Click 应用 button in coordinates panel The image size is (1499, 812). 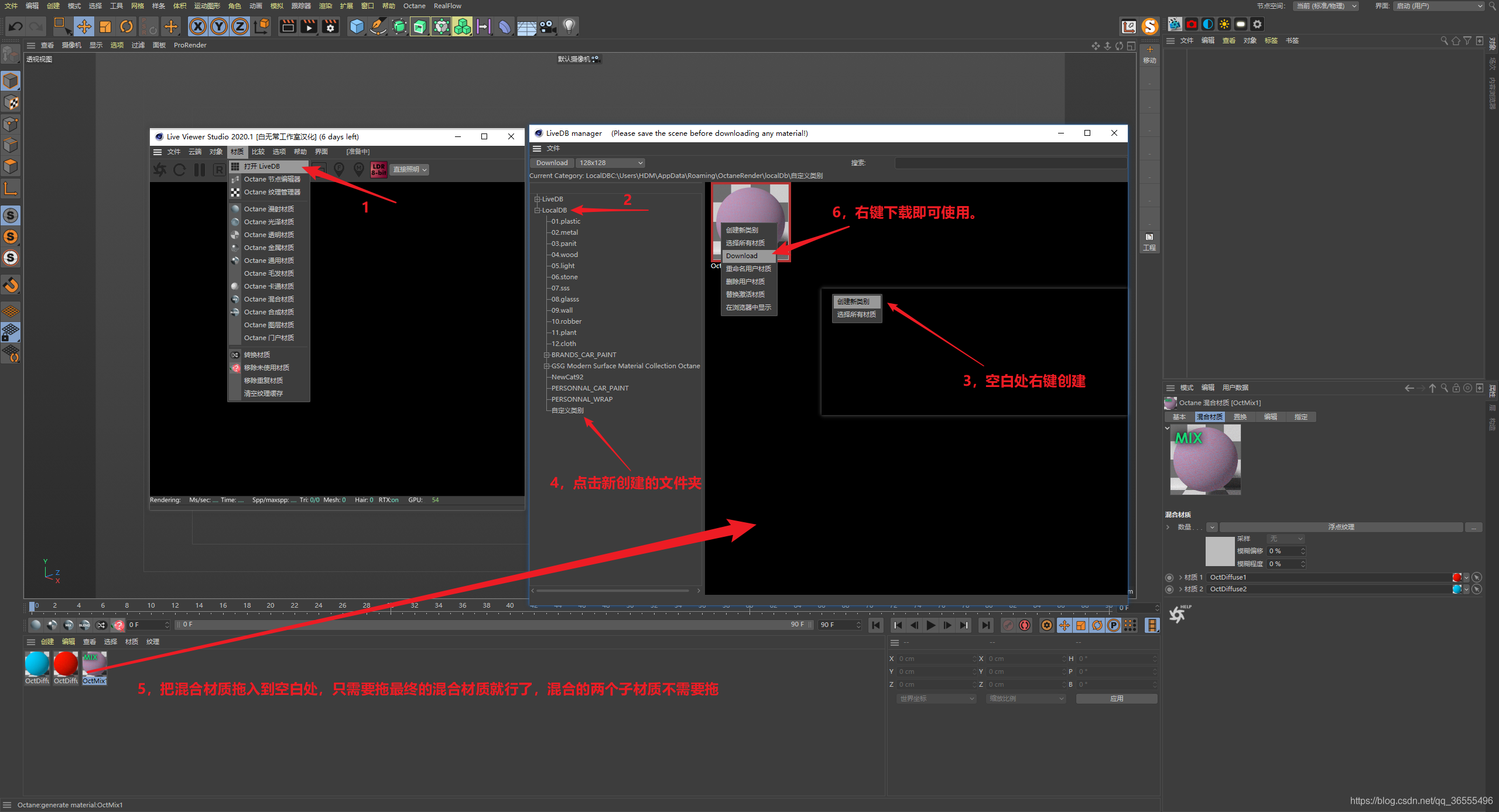click(x=1117, y=698)
